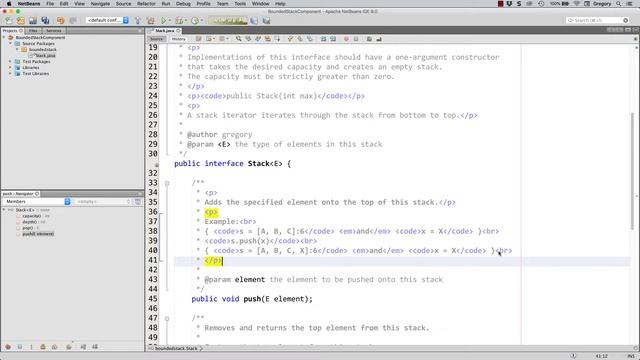Collapse the Javadoc fold at line 33
Image resolution: width=640 pixels, height=360 pixels.
coord(167,183)
